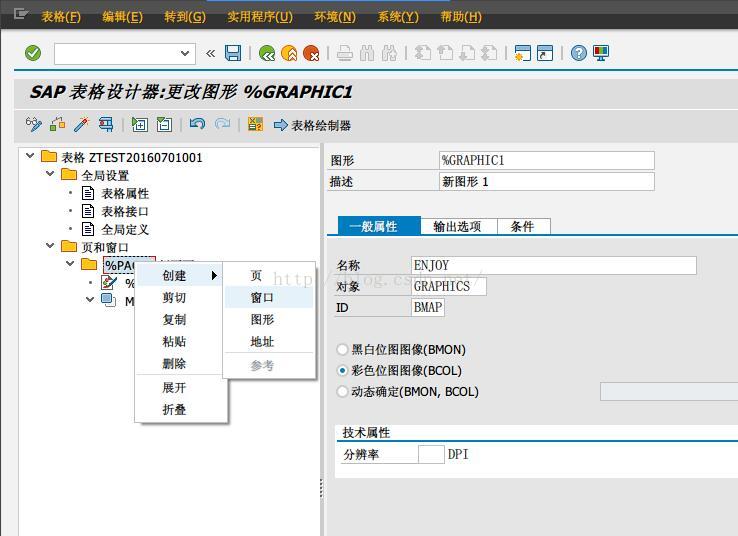Choose 复制 from the context menu

click(x=179, y=320)
